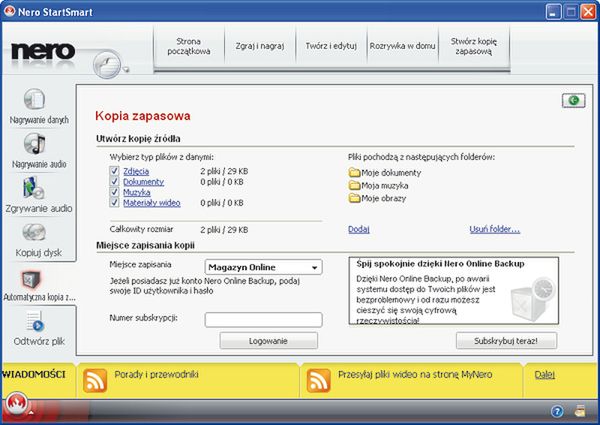Open the Materiały wideo link
This screenshot has width=600, height=425.
point(152,203)
